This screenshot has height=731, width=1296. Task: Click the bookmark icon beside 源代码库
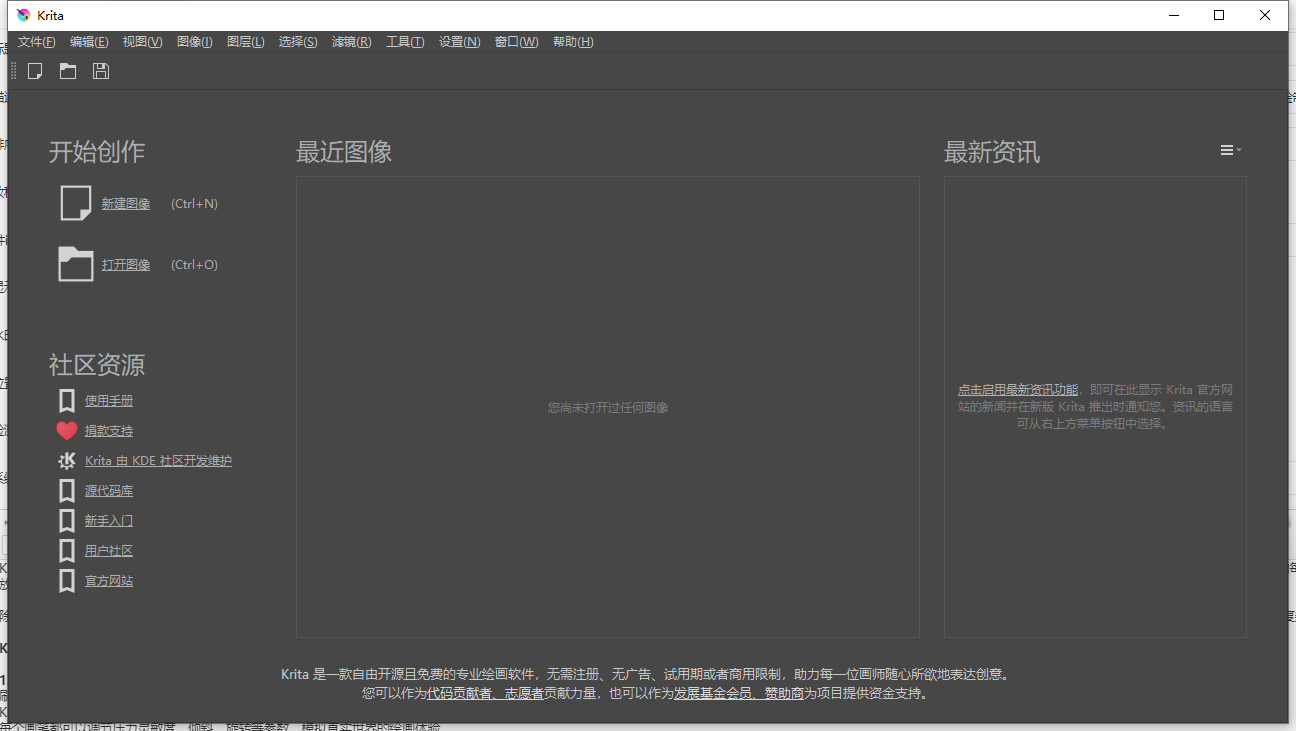click(x=67, y=491)
